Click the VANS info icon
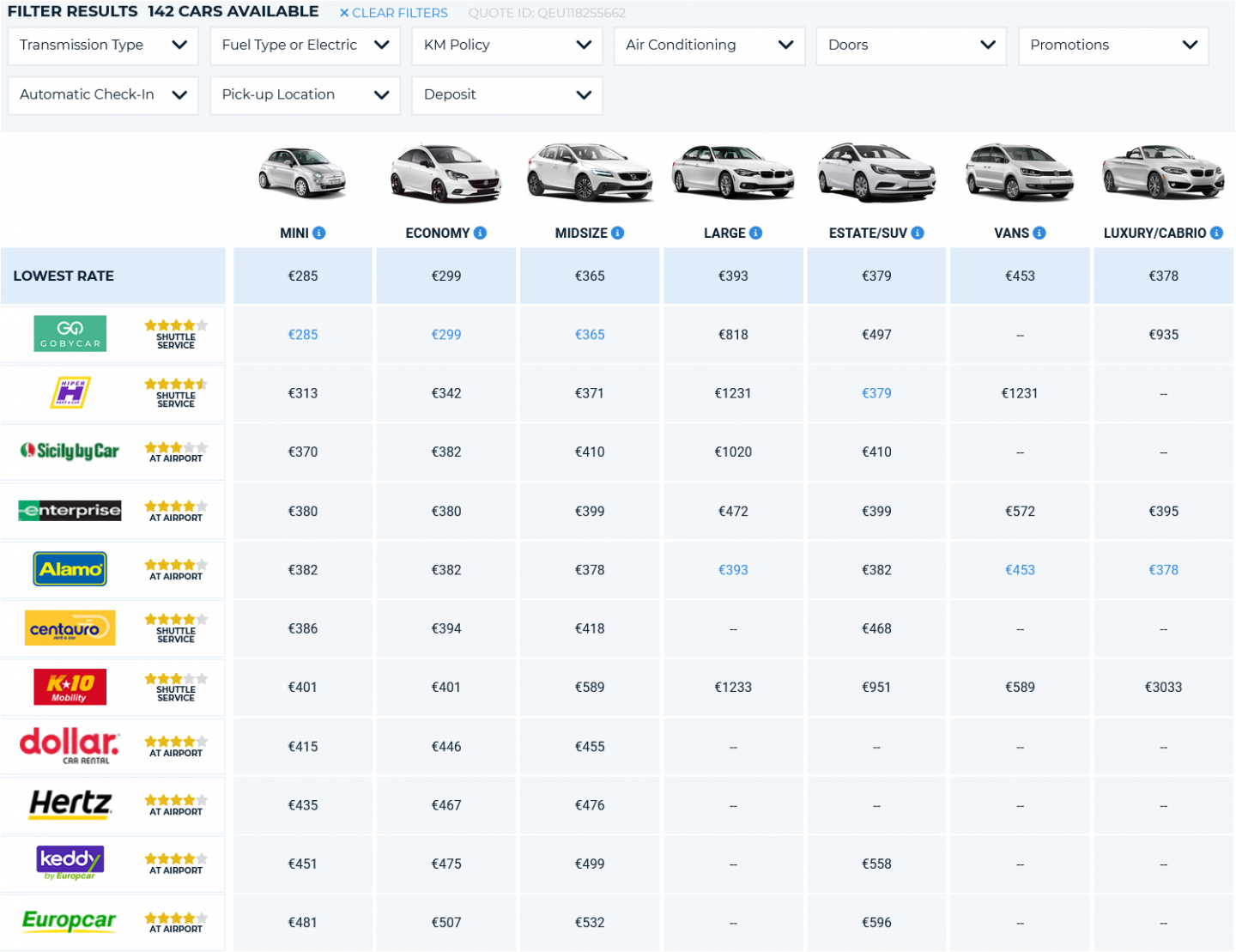This screenshot has height=952, width=1236. [x=1039, y=233]
